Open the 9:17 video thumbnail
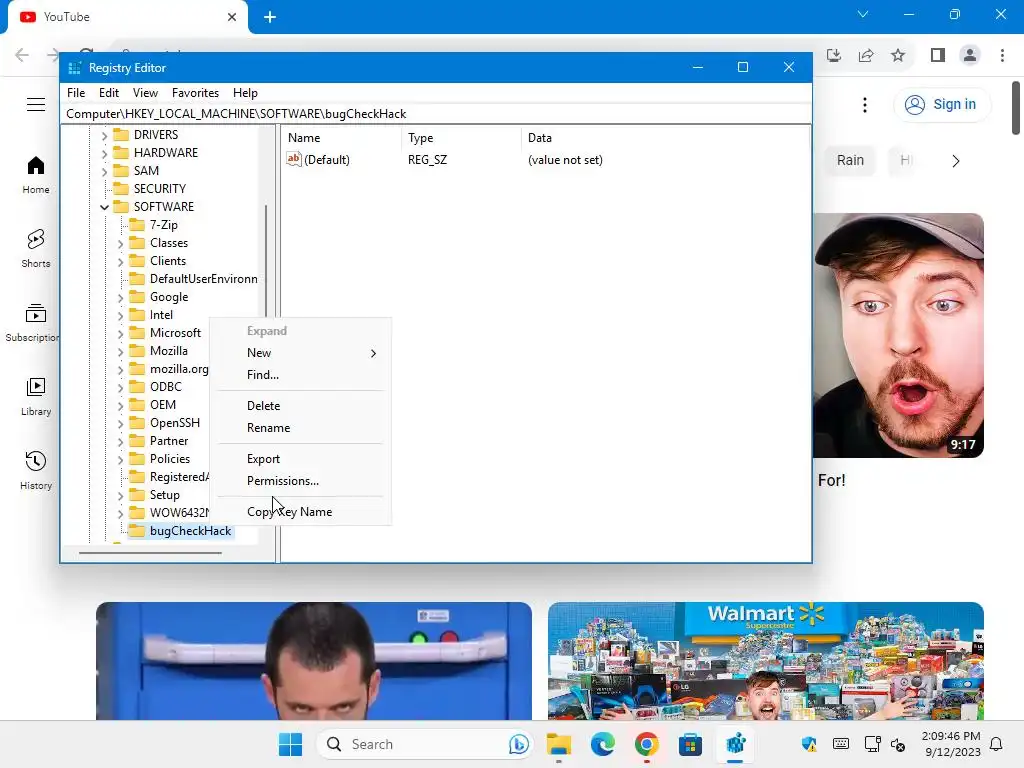Image resolution: width=1024 pixels, height=768 pixels. (898, 335)
